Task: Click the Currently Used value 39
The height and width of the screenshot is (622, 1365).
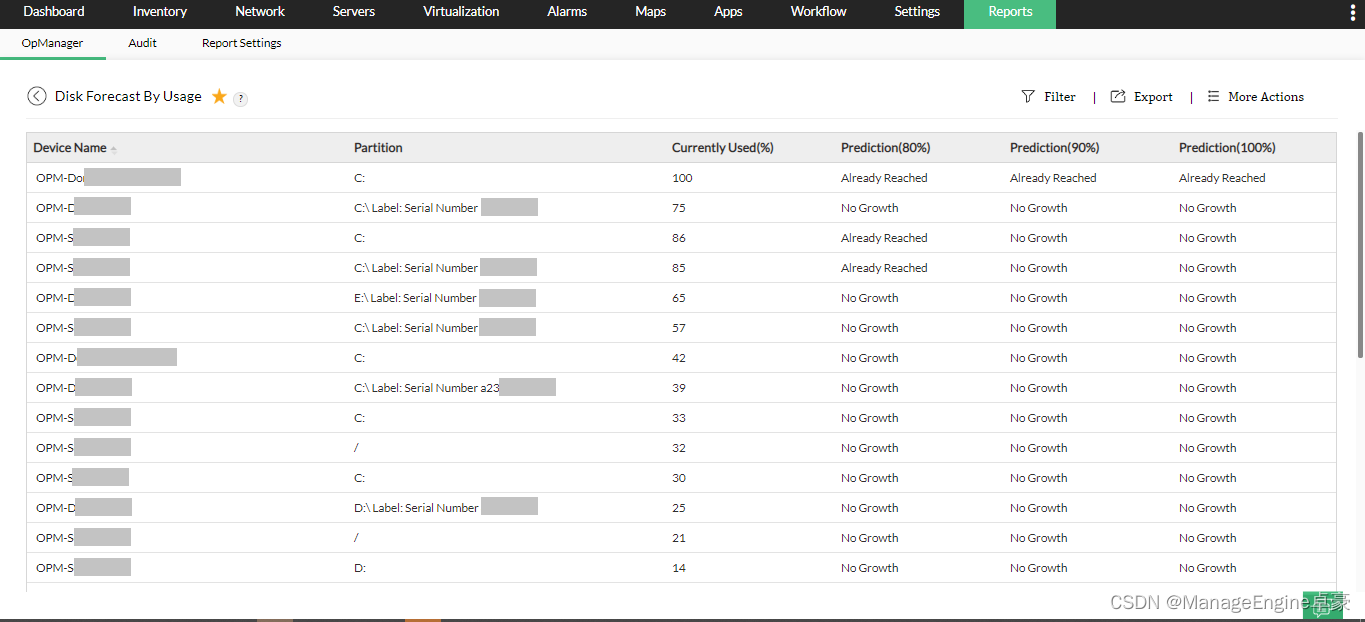Action: (679, 388)
